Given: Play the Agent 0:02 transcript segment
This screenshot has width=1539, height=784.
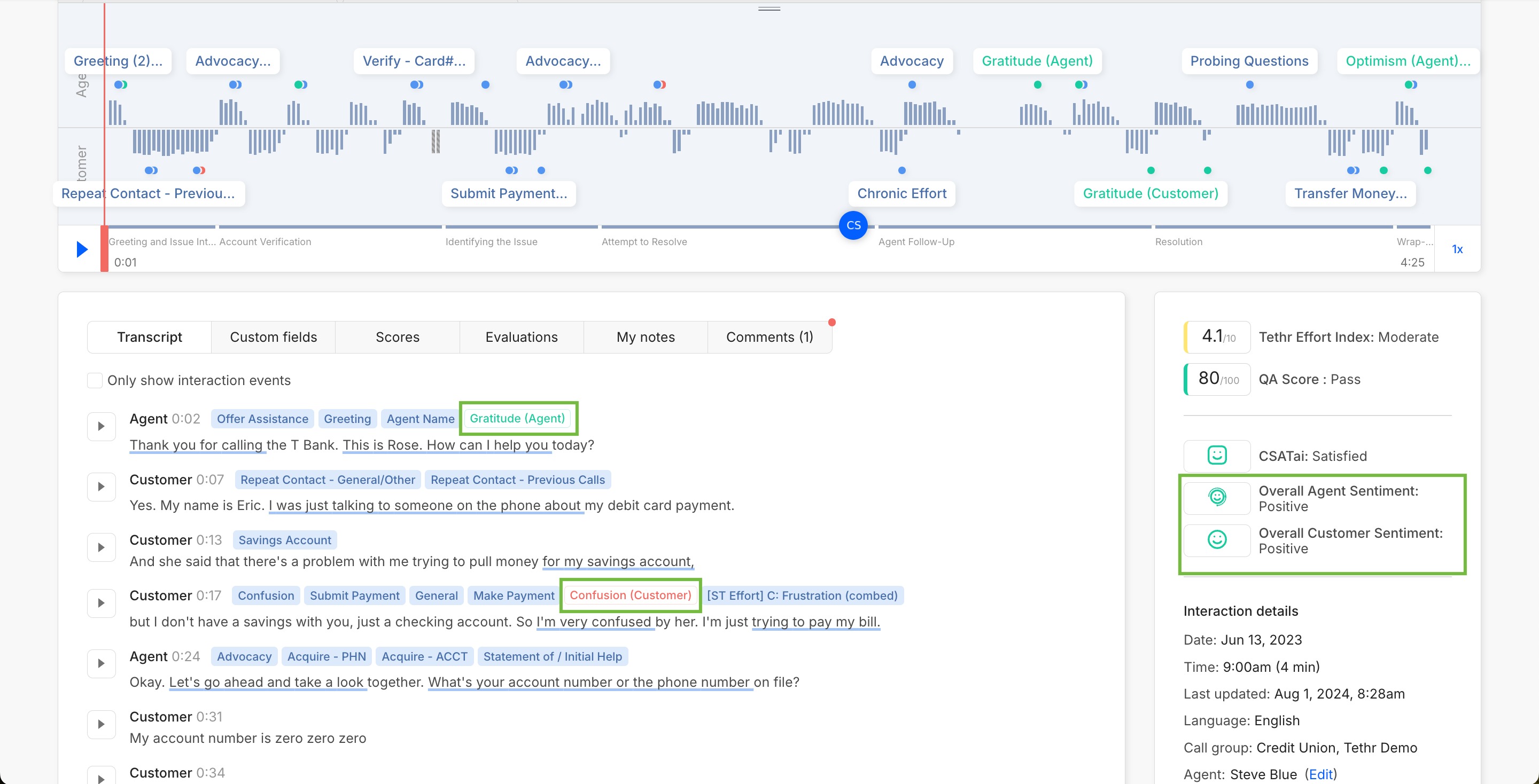Looking at the screenshot, I should click(101, 426).
